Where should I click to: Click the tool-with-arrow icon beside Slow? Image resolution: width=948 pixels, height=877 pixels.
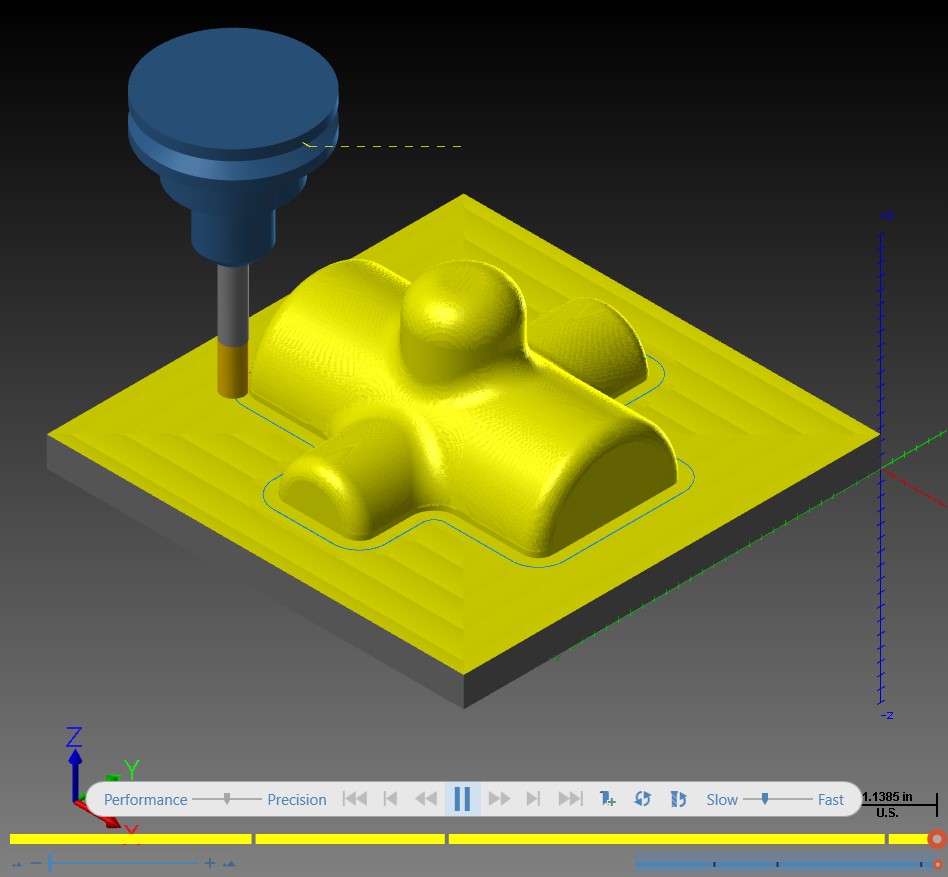(678, 799)
